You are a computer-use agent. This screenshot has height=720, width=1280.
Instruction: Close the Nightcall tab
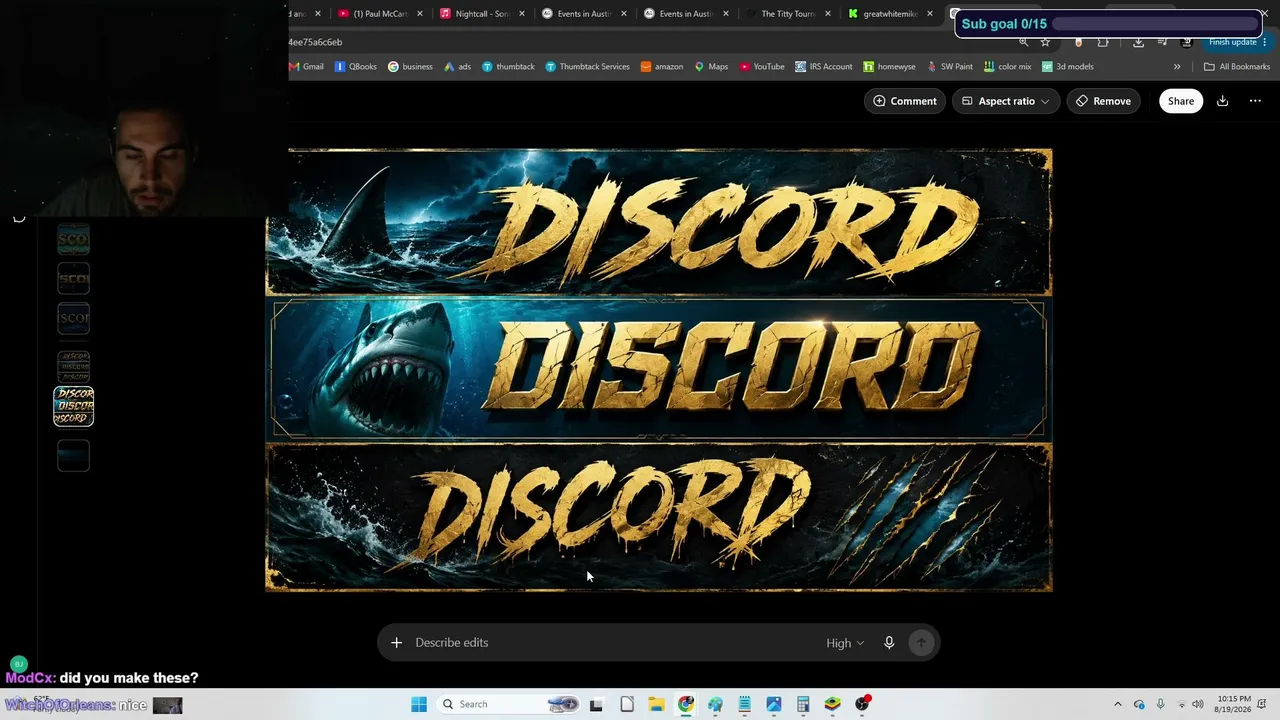[x=522, y=14]
